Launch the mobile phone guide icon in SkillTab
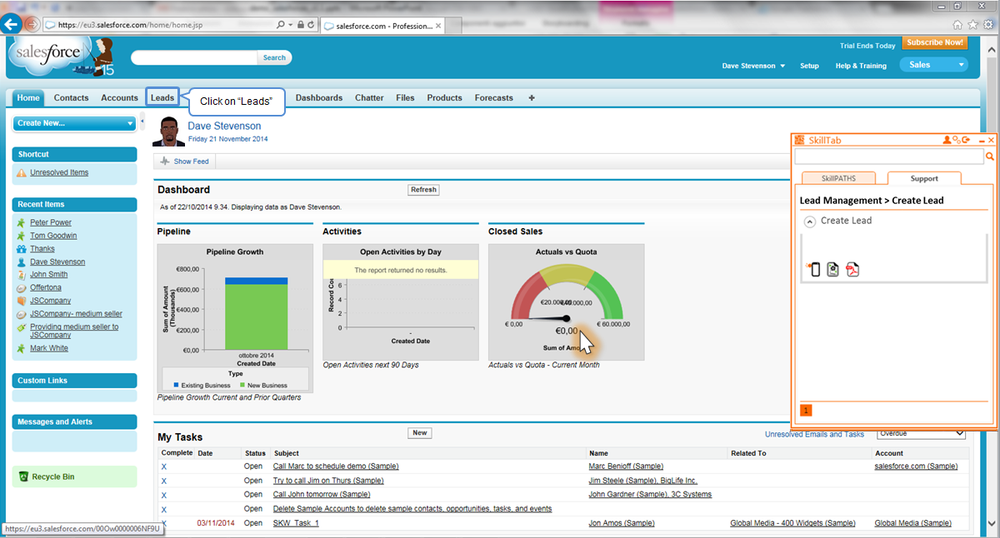The height and width of the screenshot is (538, 1000). 814,269
